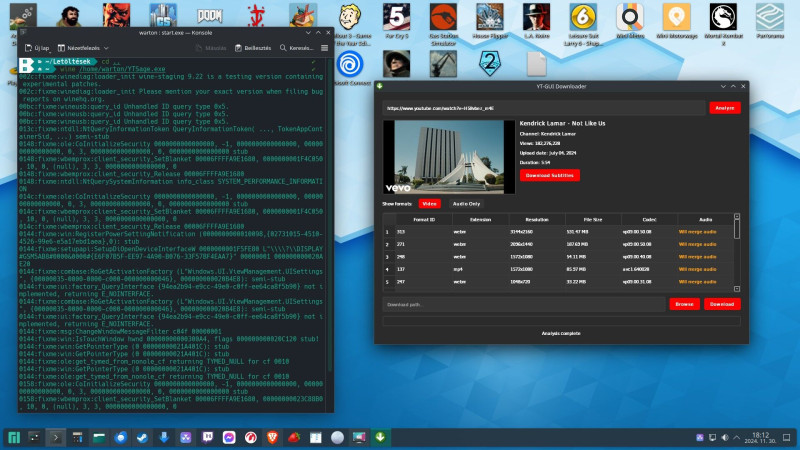This screenshot has height=450, width=800.
Task: Open Ubisoft Connect desktop icon
Action: tap(350, 64)
